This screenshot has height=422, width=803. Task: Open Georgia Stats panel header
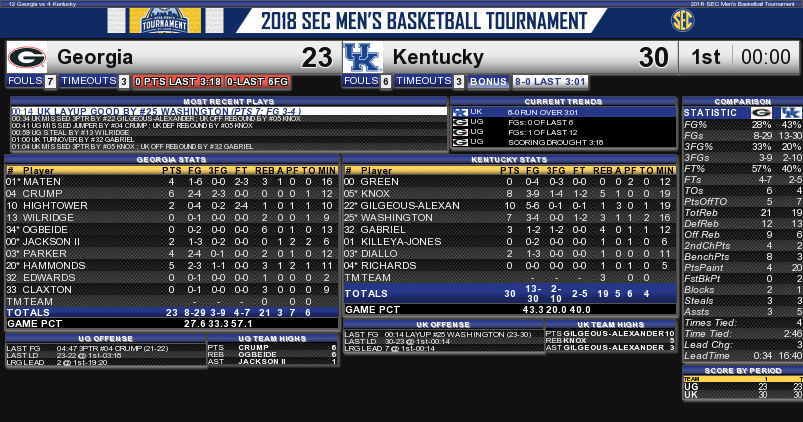(x=172, y=160)
